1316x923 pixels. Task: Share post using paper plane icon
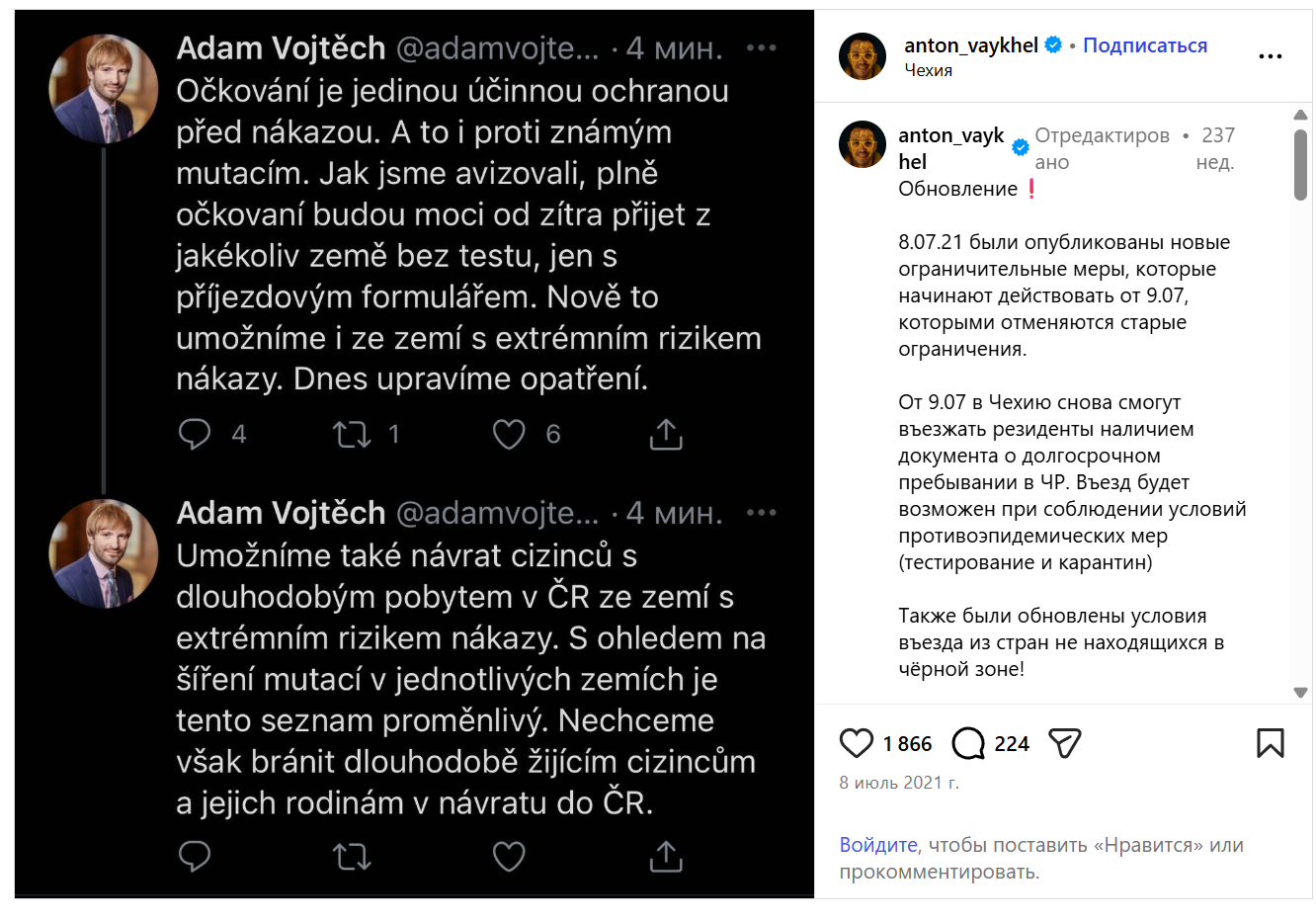(1064, 743)
